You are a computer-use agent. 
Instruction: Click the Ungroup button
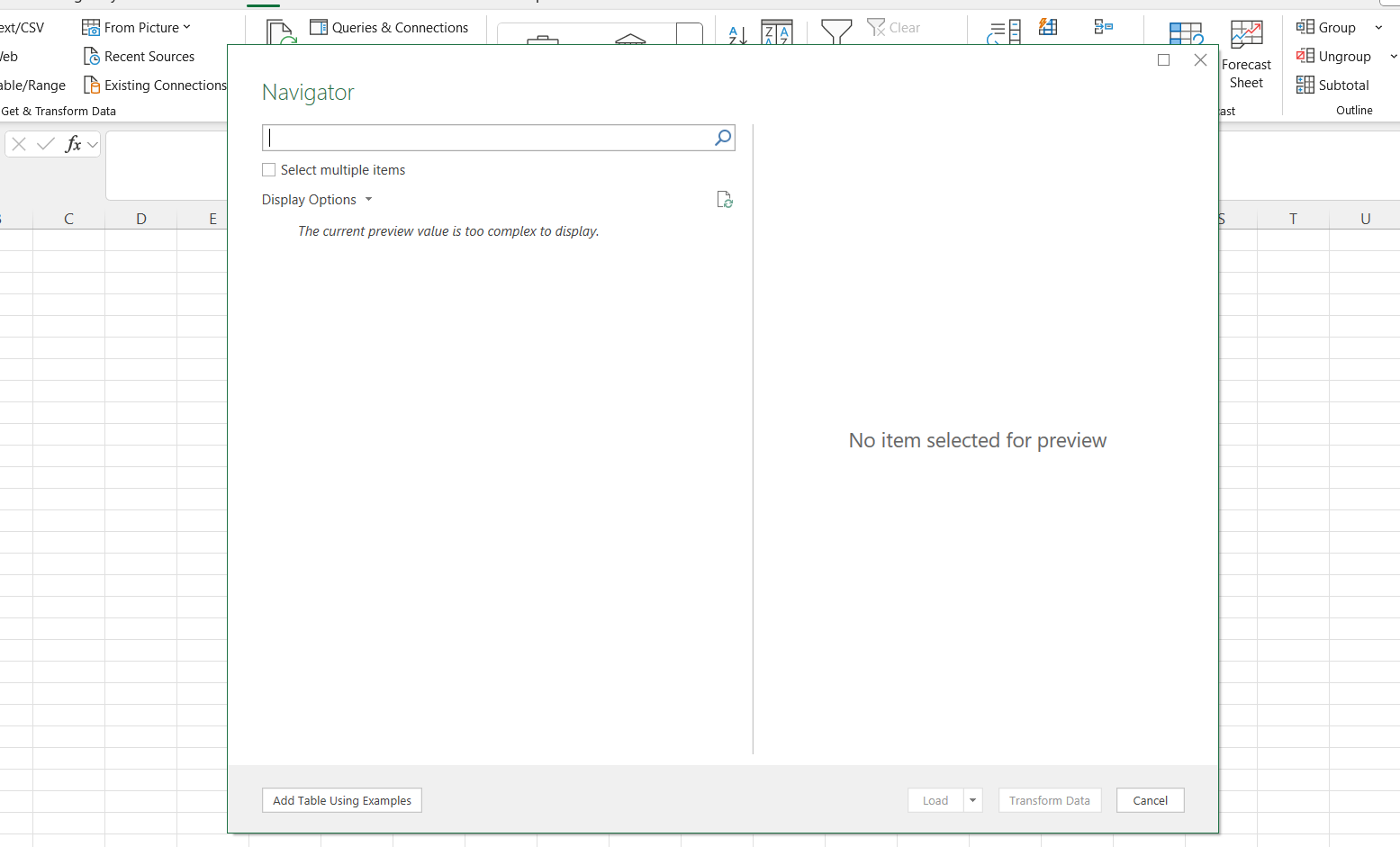[x=1333, y=57]
